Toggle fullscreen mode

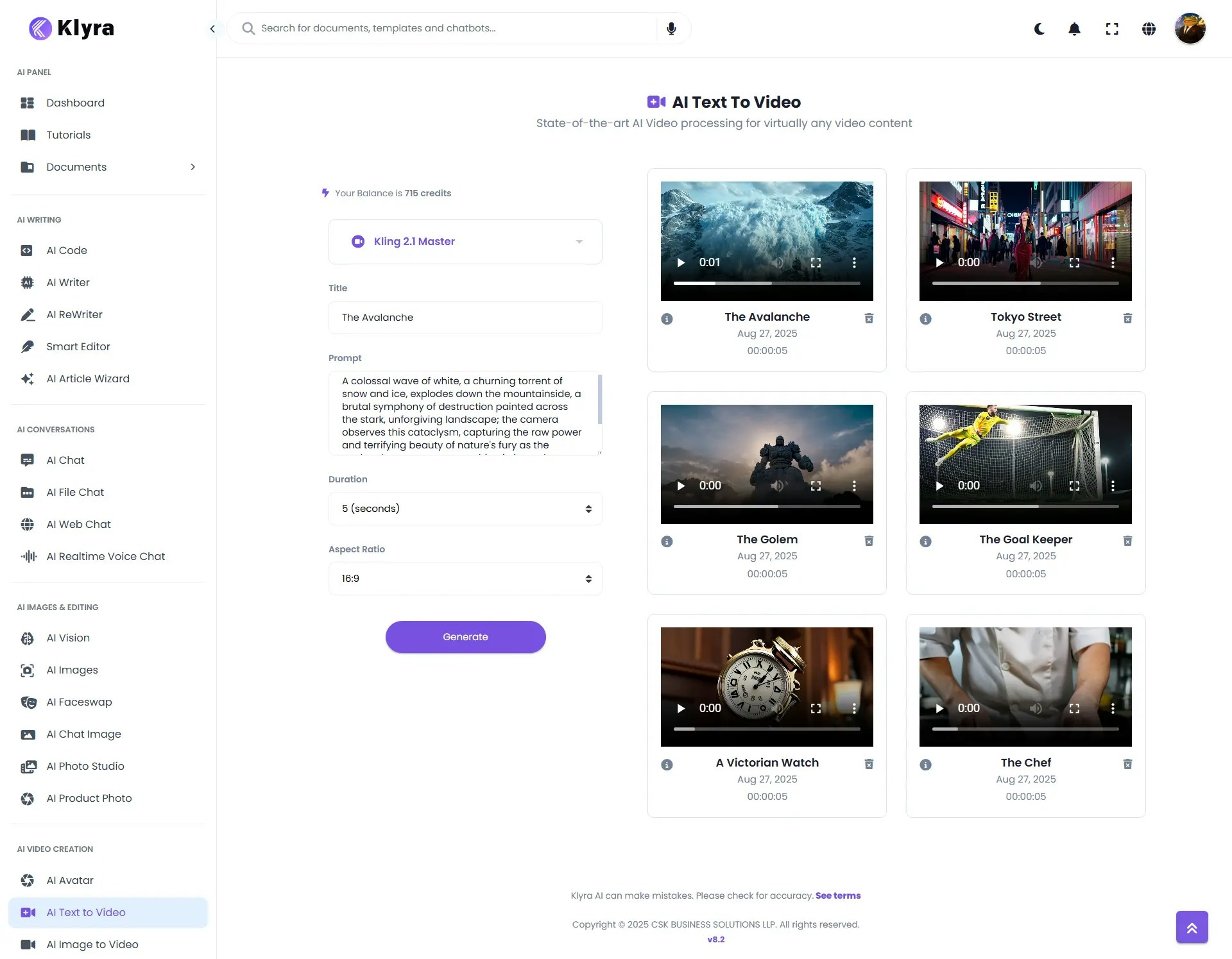[1112, 29]
